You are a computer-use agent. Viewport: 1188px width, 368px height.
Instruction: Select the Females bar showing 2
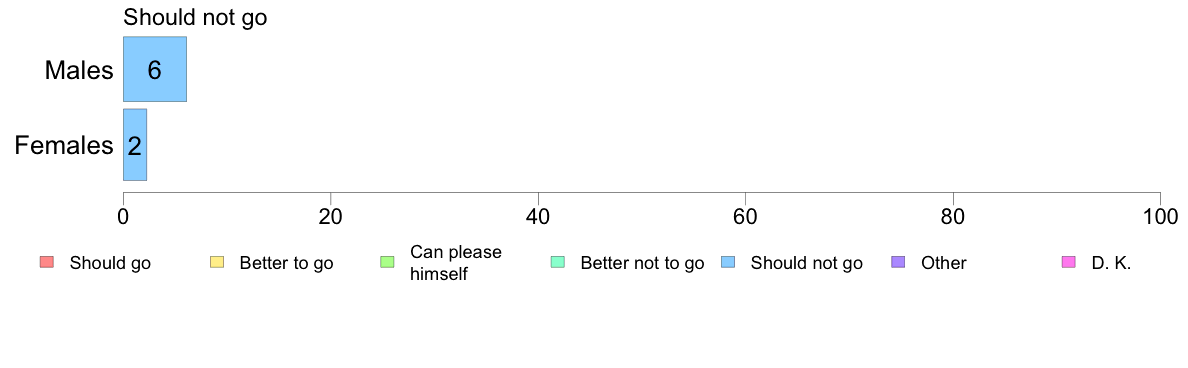pos(135,145)
